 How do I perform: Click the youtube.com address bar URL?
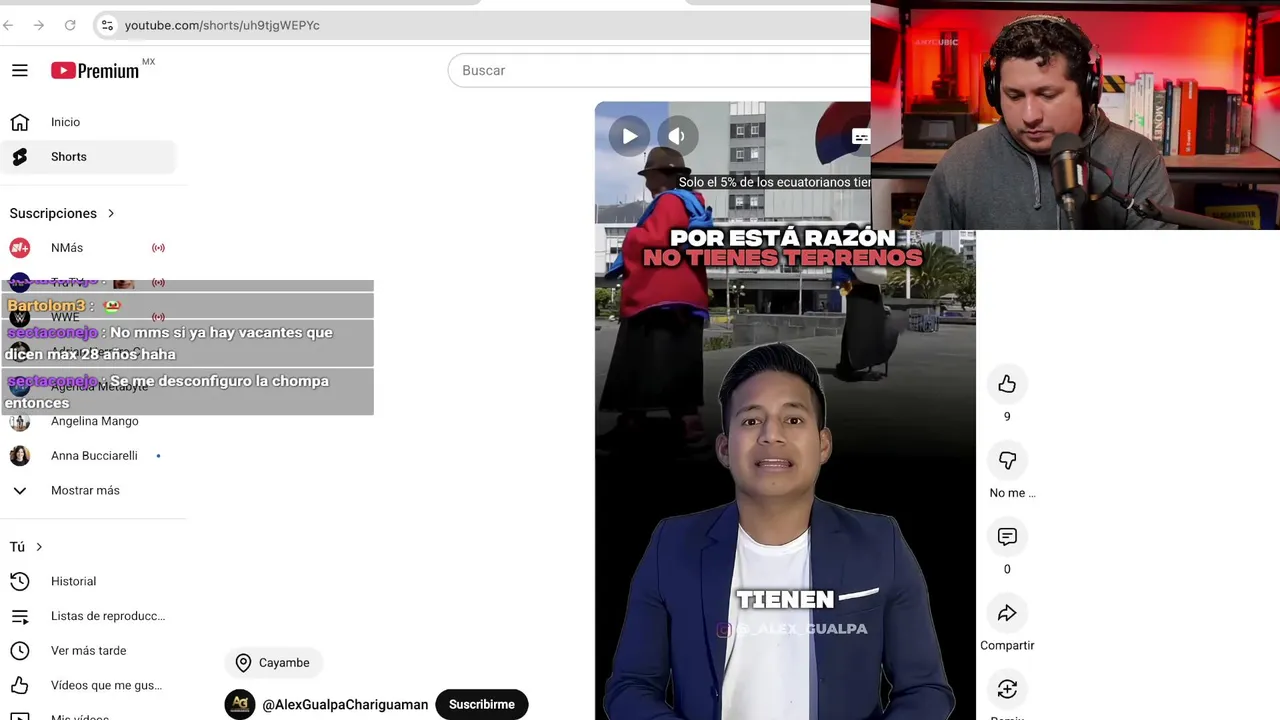click(222, 25)
